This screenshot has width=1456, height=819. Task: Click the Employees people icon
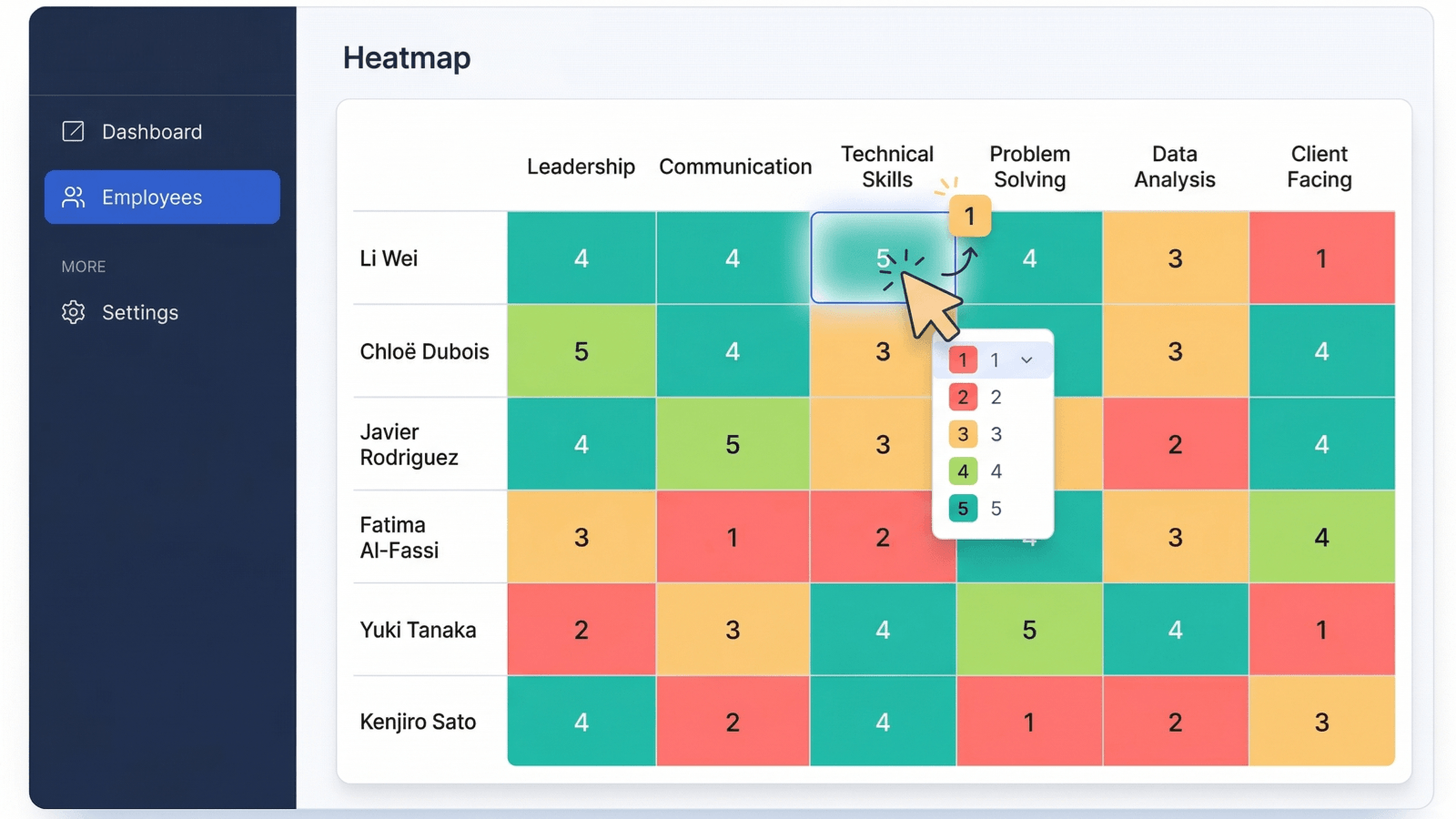73,197
